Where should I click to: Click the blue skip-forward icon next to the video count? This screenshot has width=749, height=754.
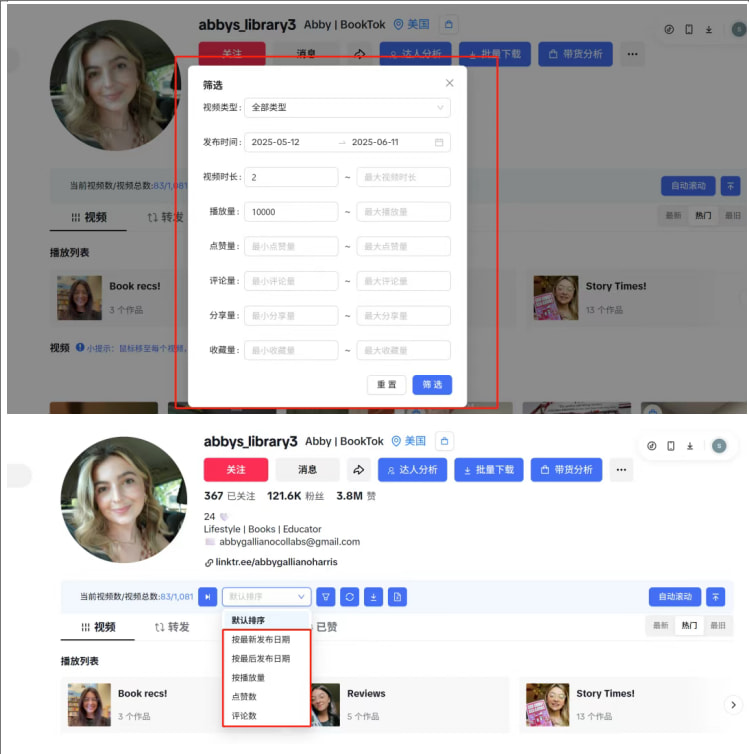[x=207, y=597]
